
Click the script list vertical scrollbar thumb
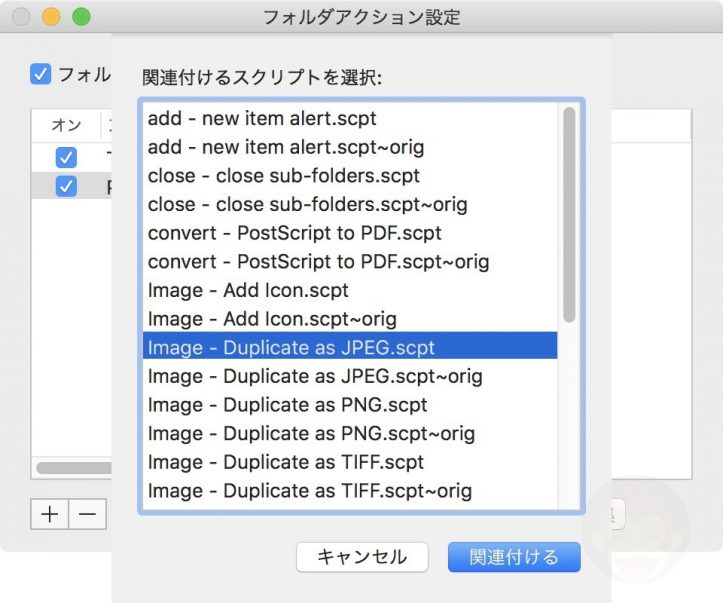point(569,215)
